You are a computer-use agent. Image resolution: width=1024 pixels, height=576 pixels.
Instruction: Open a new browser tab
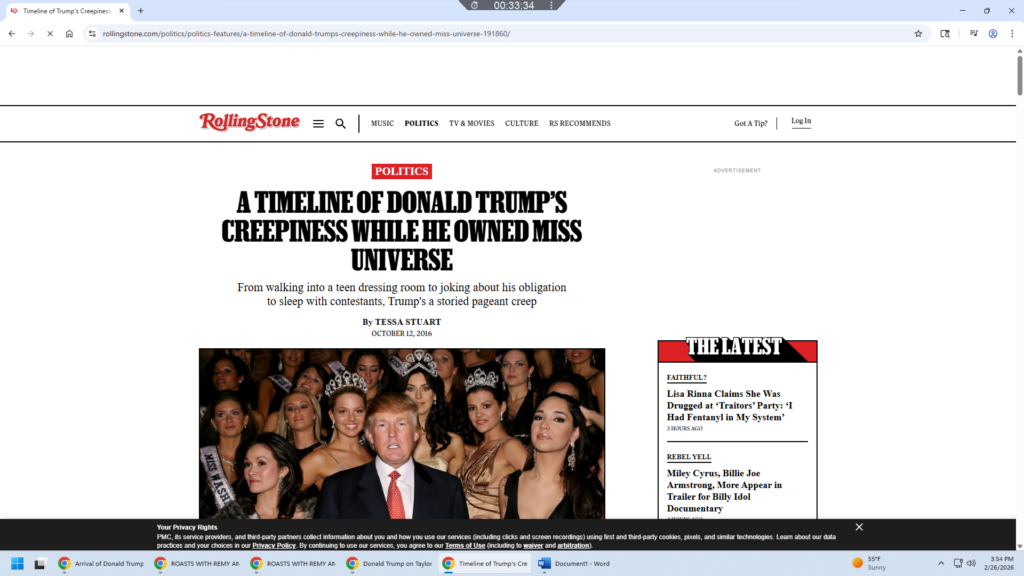tap(140, 11)
